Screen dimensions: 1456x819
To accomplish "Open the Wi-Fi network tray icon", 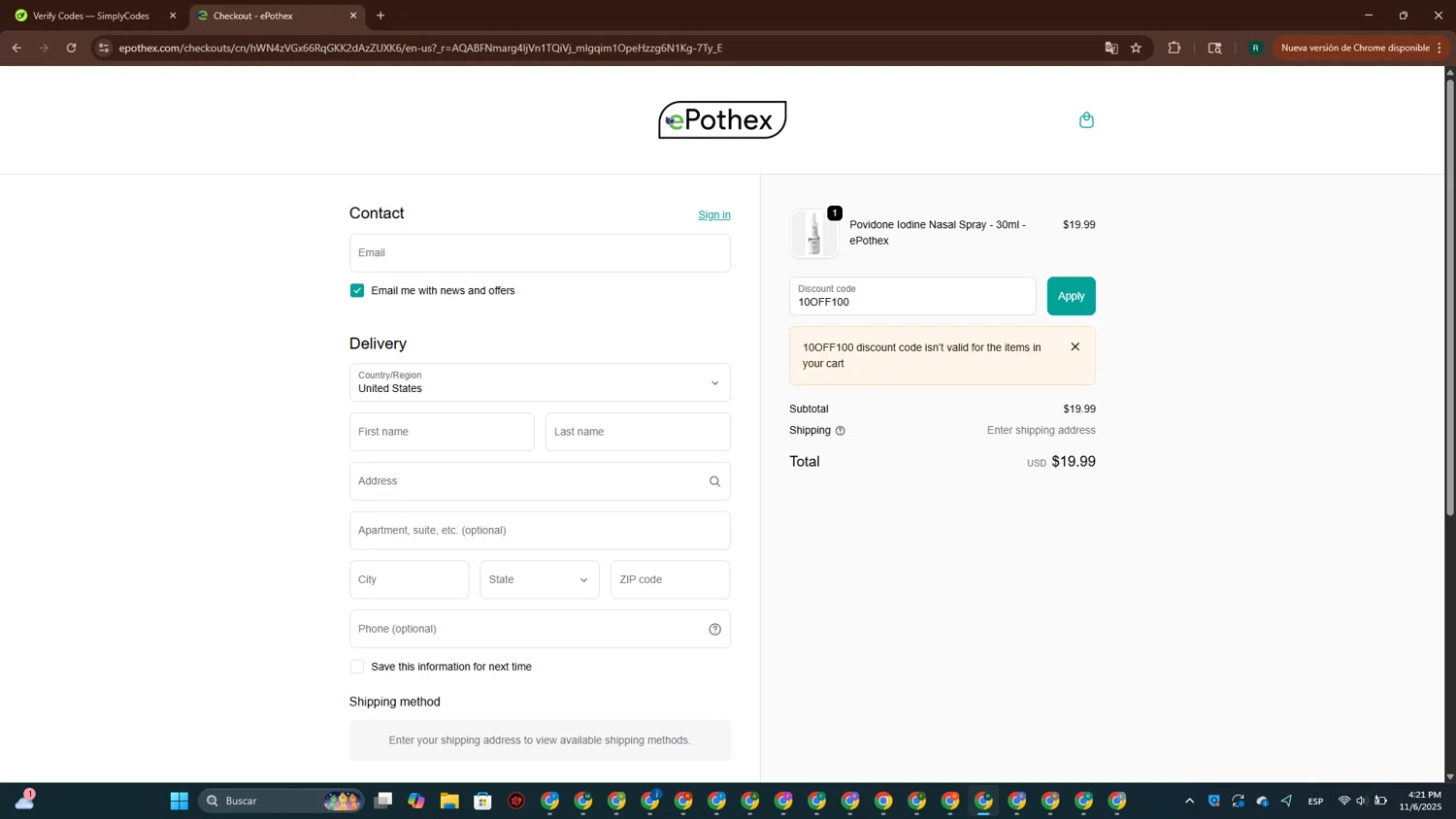I will [1344, 801].
